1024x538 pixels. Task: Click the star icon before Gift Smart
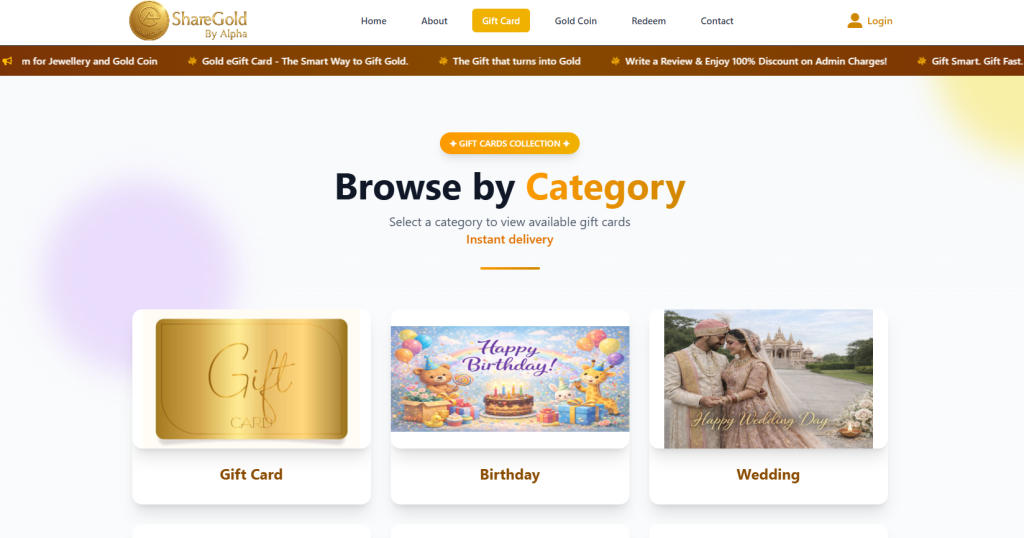coord(921,61)
